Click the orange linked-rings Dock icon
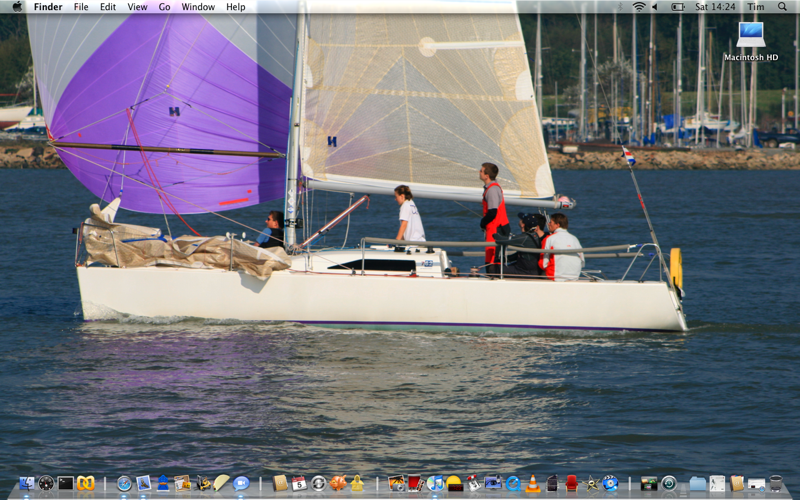Image resolution: width=800 pixels, height=500 pixels. point(86,483)
